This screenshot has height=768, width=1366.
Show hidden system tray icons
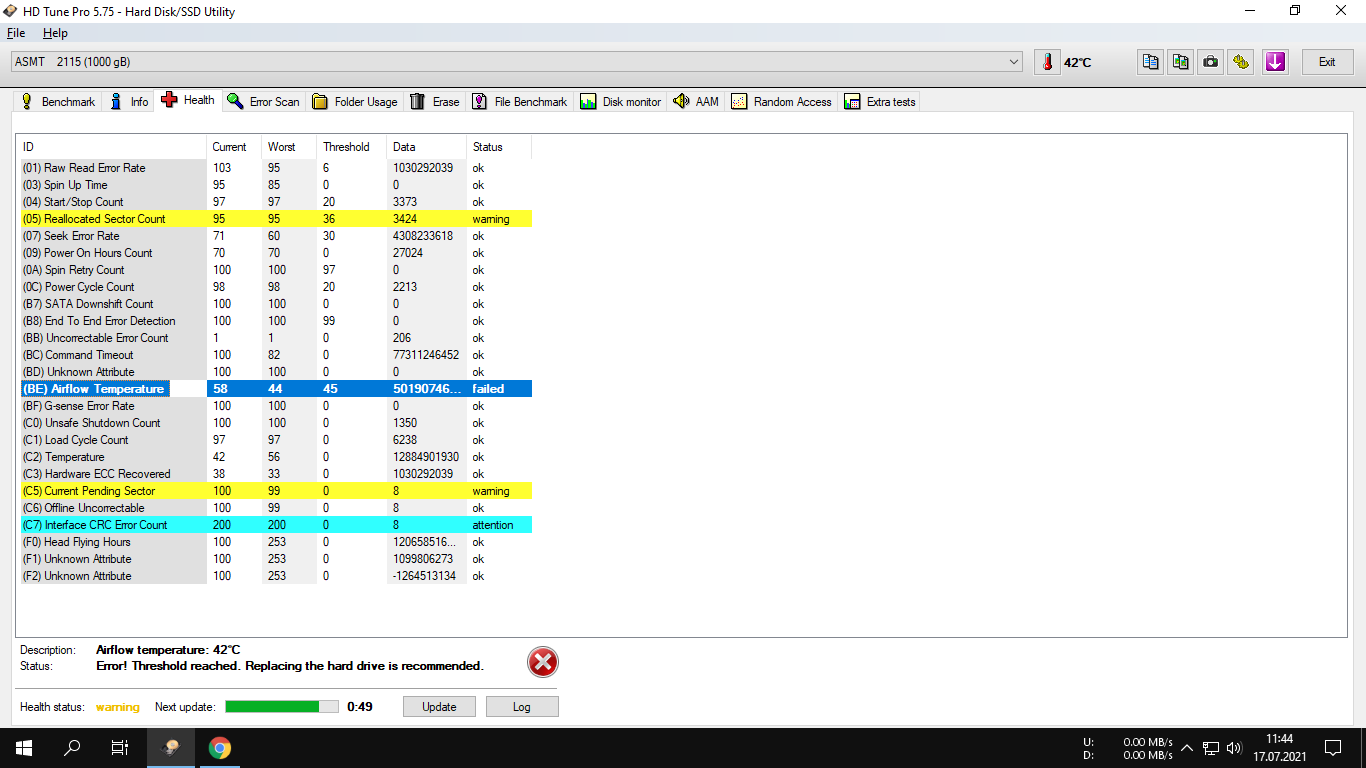point(1187,748)
